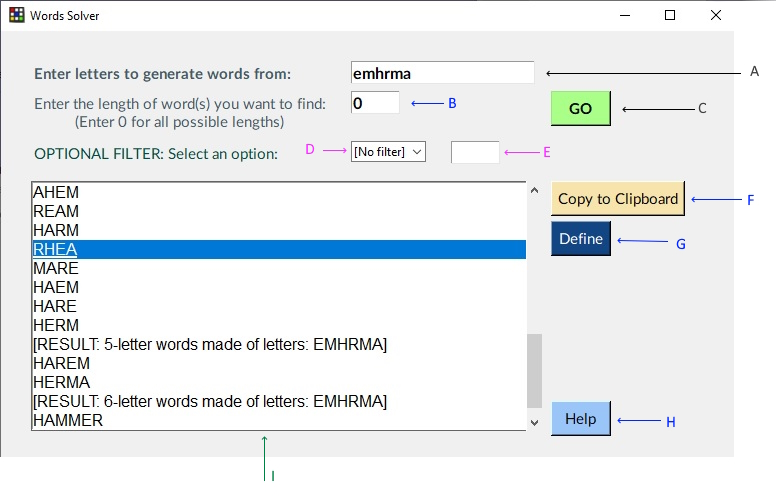Click the Words Solver app icon in title bar
This screenshot has width=776, height=500.
(16, 15)
